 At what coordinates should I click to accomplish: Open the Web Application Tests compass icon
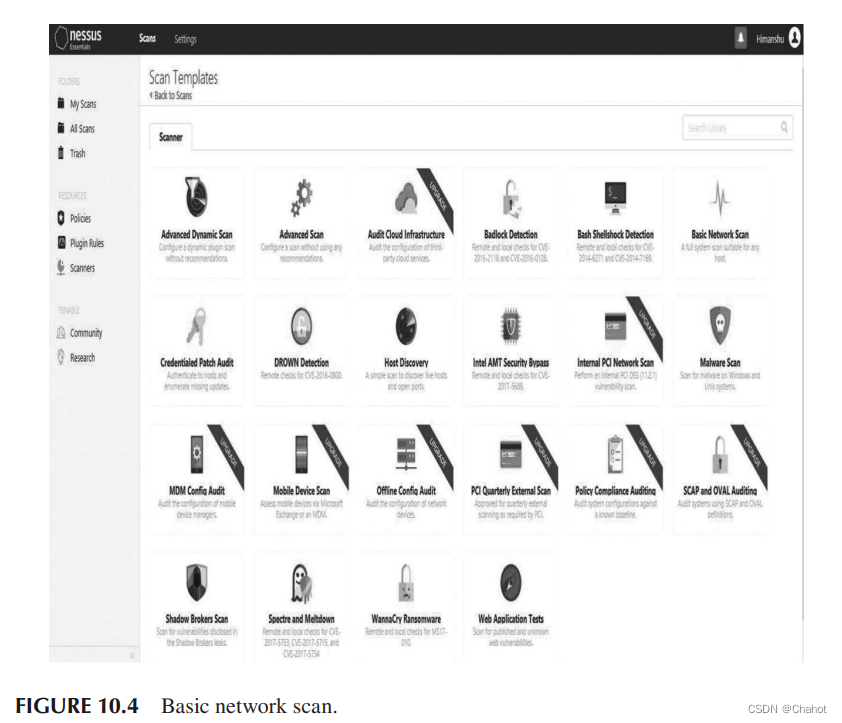511,583
